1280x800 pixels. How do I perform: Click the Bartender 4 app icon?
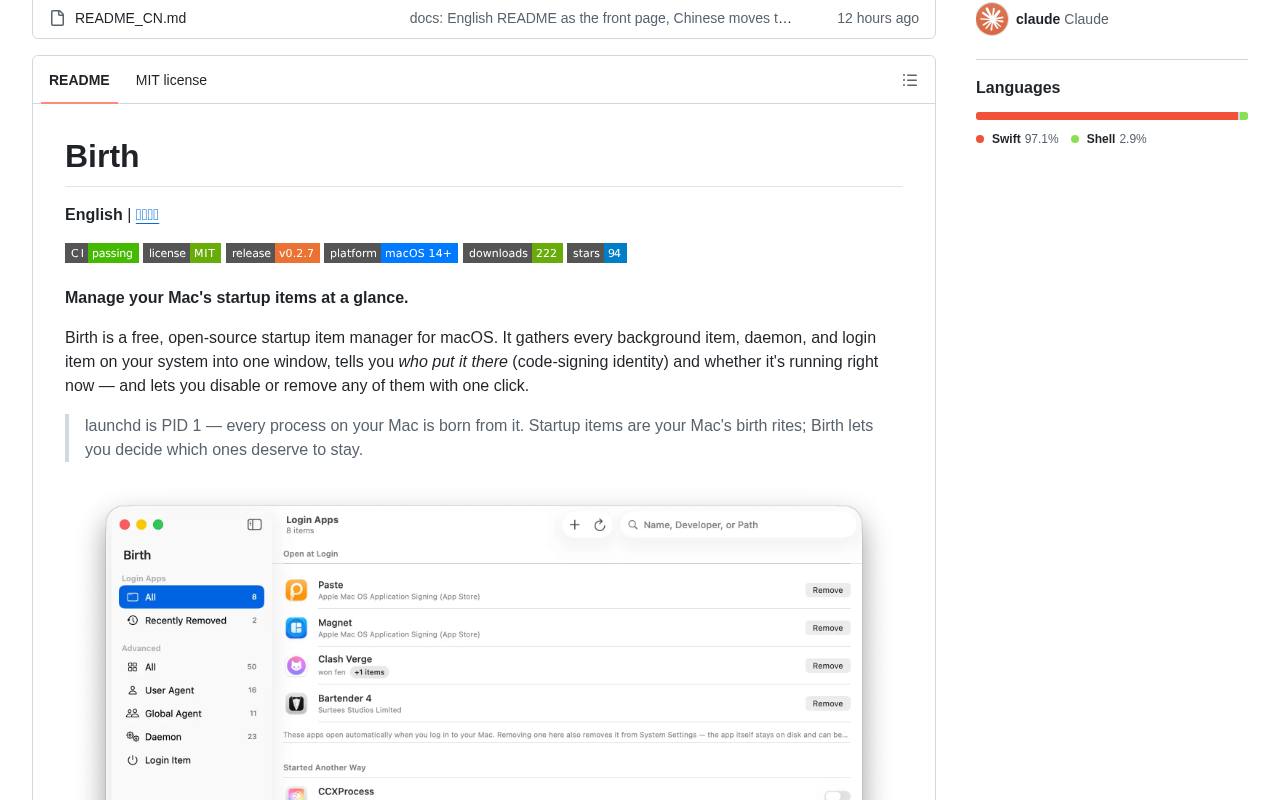(296, 703)
